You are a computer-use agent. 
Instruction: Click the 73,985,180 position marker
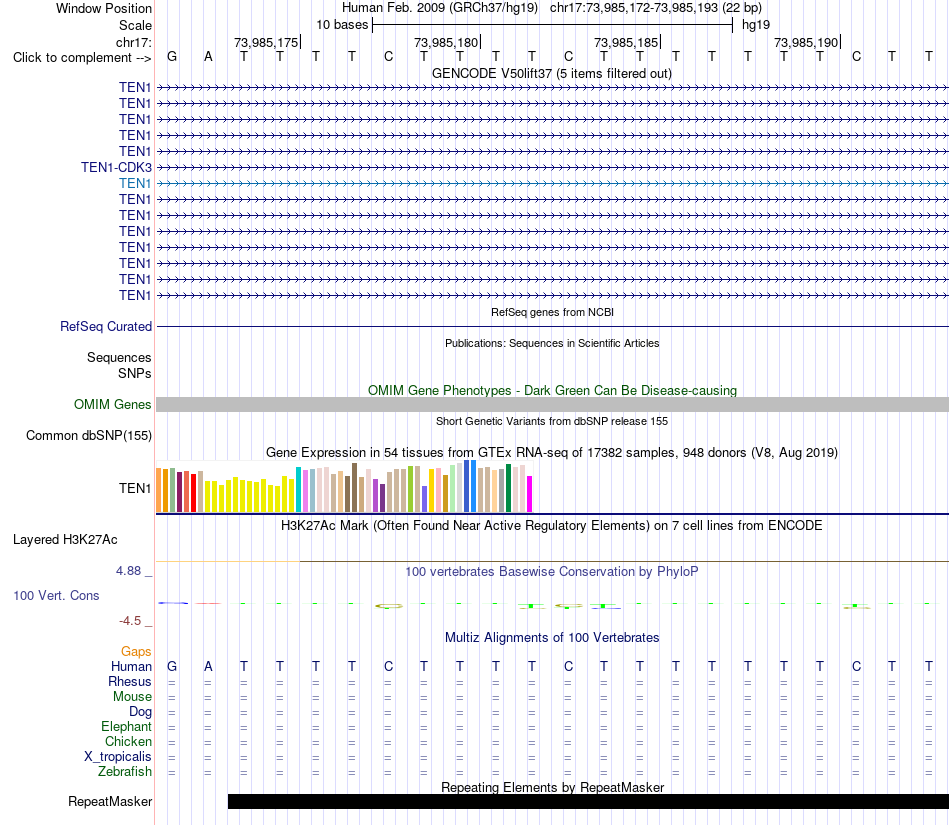[x=447, y=42]
